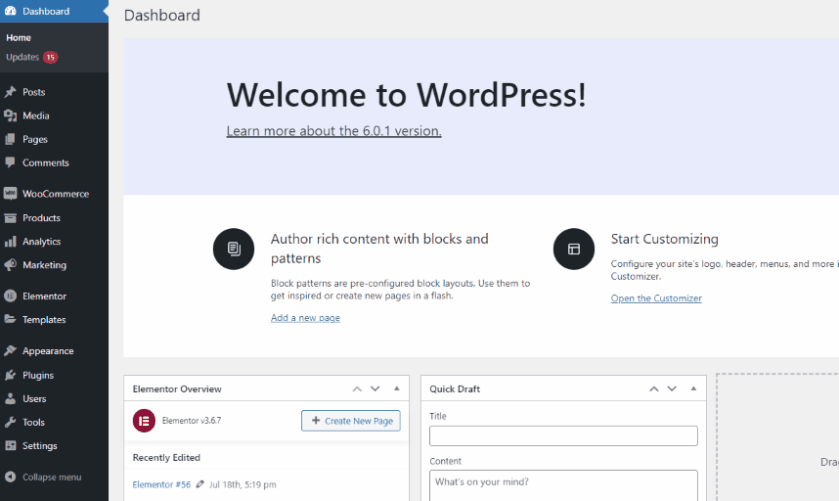Open Learn more about the 6.0.1 version
Screen dimensions: 839x501
click(x=334, y=131)
